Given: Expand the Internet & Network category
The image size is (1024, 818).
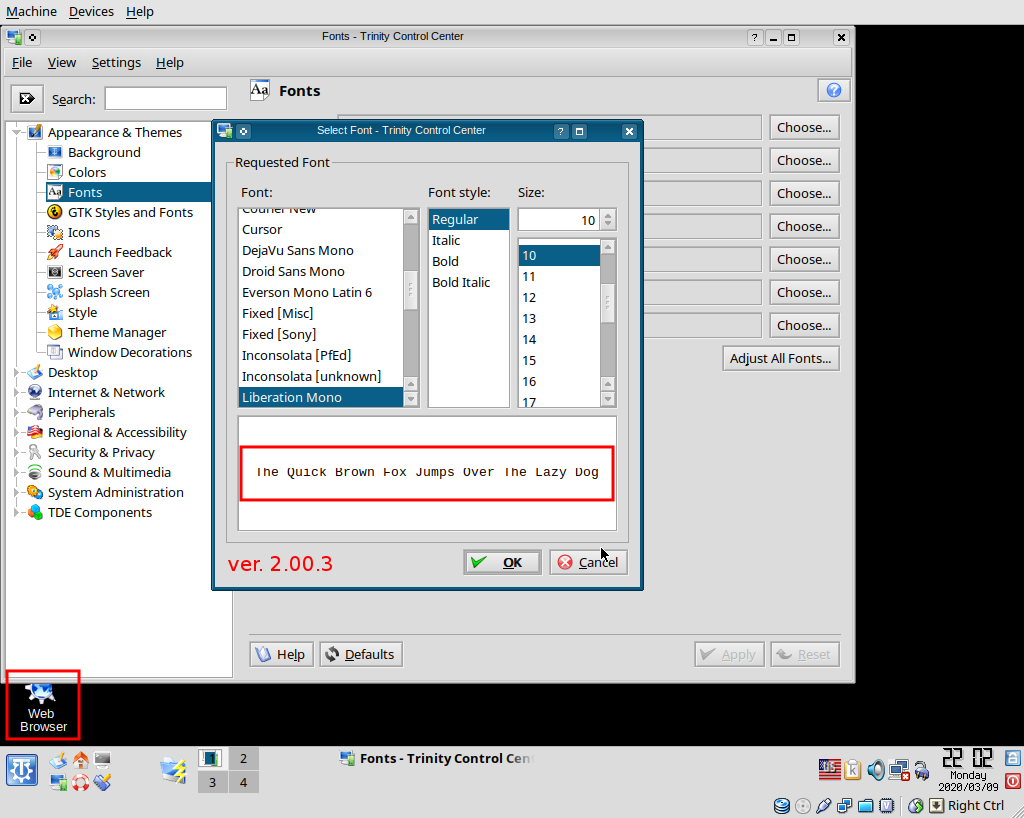Looking at the screenshot, I should [x=18, y=392].
